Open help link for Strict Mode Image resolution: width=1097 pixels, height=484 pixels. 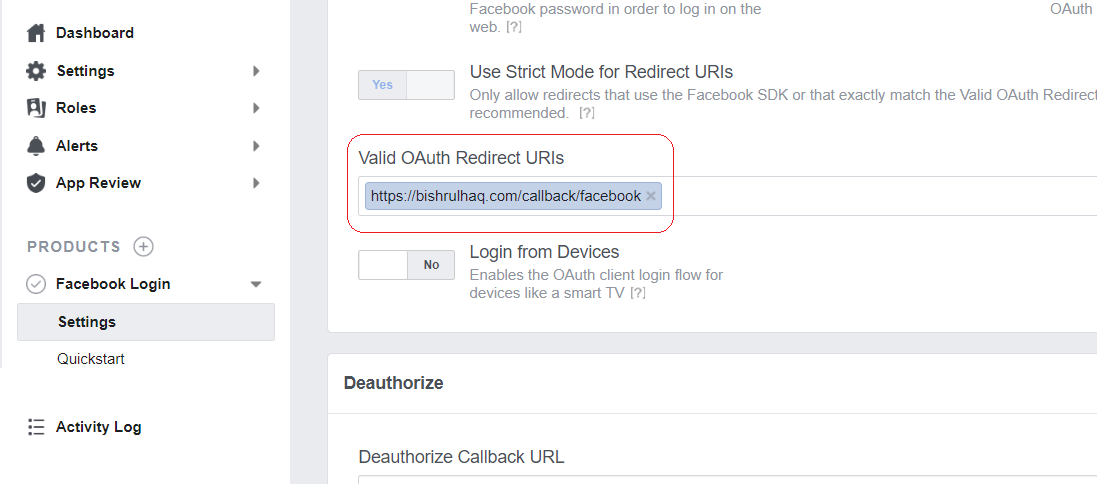pyautogui.click(x=586, y=113)
